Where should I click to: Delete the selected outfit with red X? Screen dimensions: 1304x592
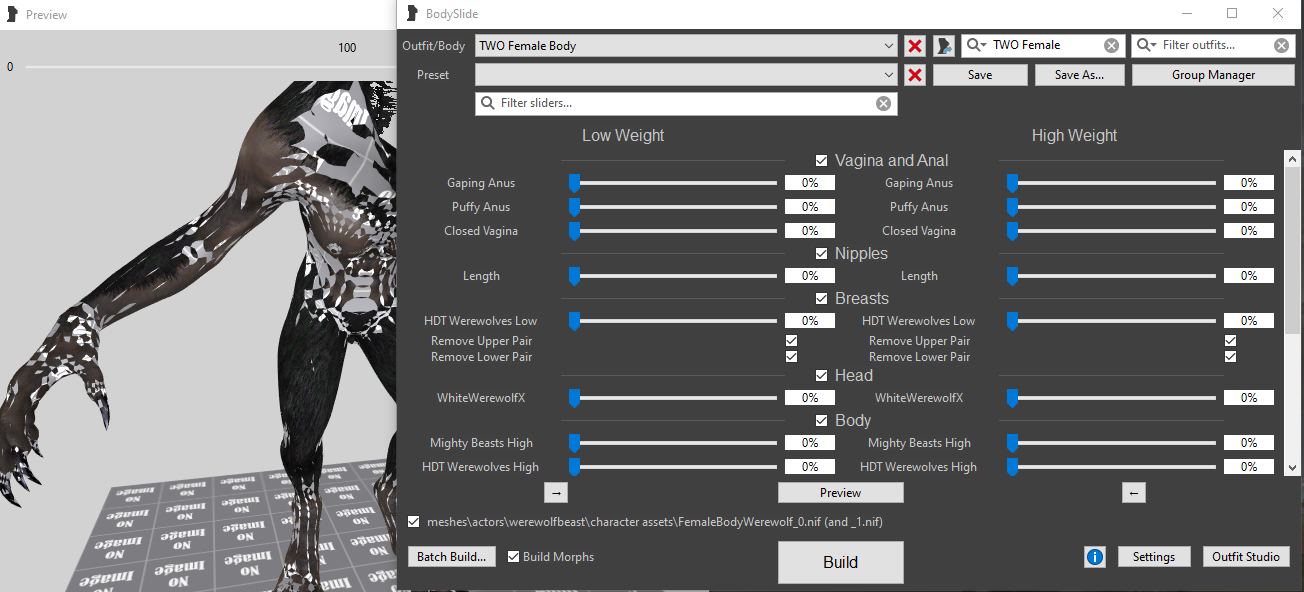[x=915, y=46]
